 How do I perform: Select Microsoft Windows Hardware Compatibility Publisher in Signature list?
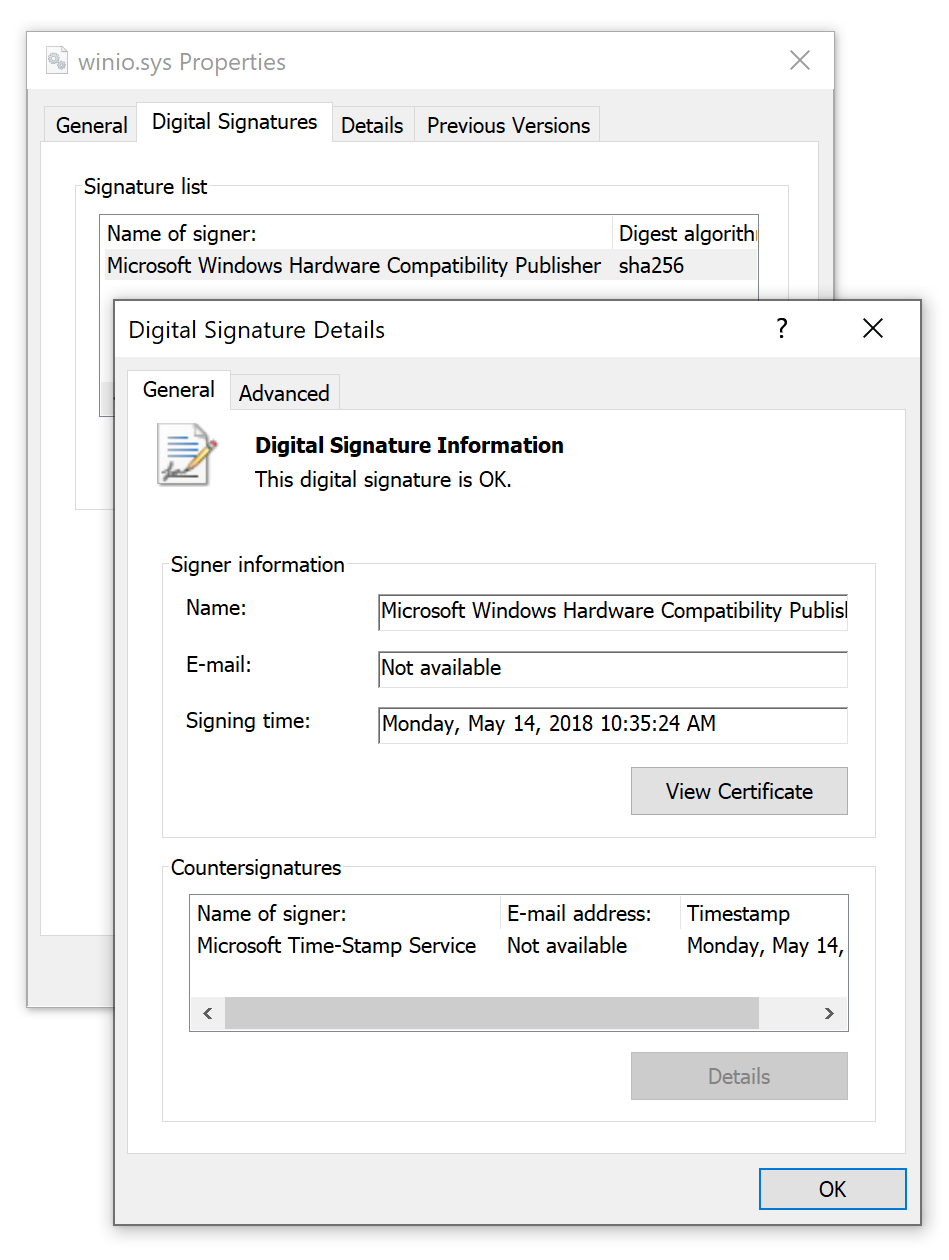click(x=354, y=265)
